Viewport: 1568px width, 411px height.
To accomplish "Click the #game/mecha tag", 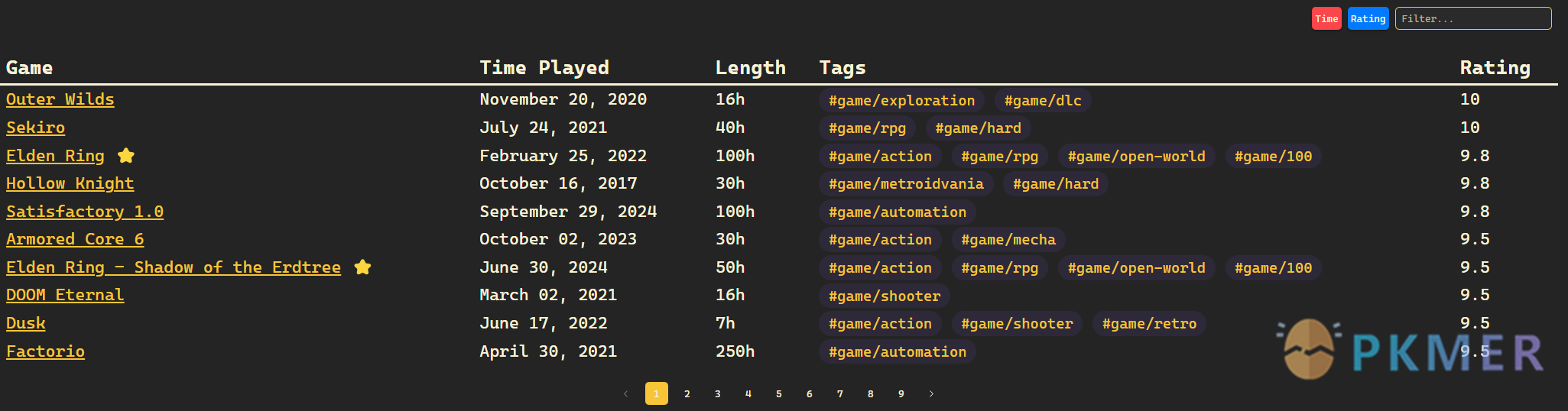I will pyautogui.click(x=1008, y=240).
